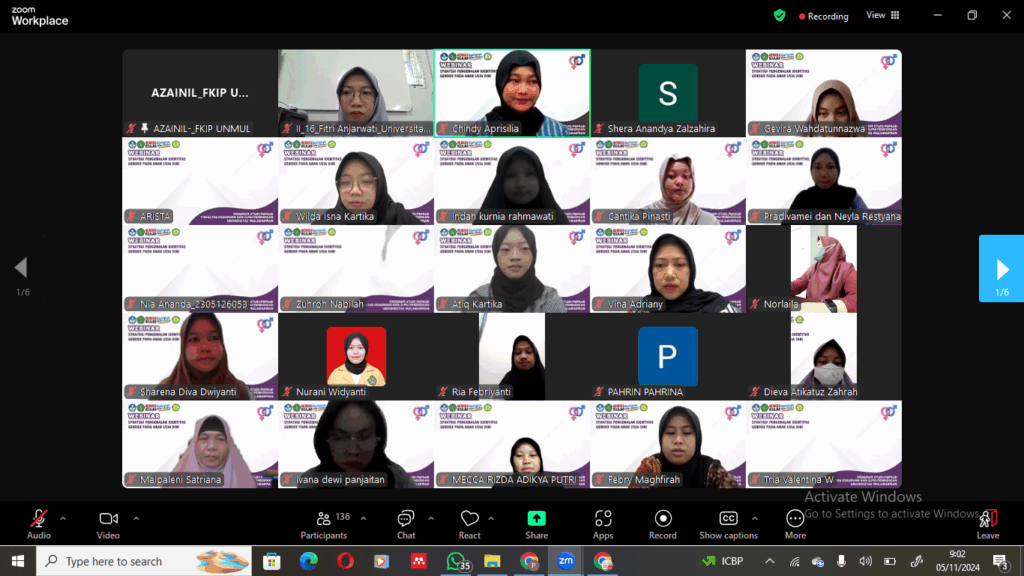The width and height of the screenshot is (1024, 576).
Task: Expand chat options arrow next to Chat
Action: pyautogui.click(x=430, y=519)
